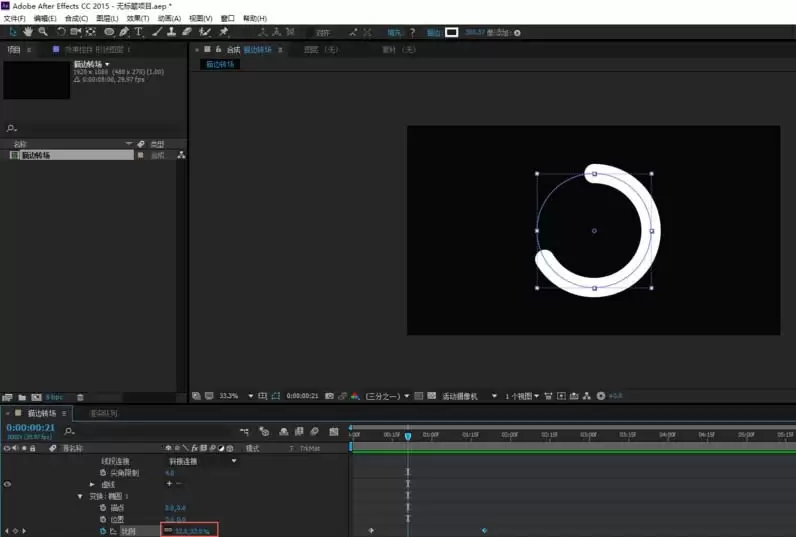The image size is (796, 537).
Task: Select the Eraser tool
Action: [x=187, y=32]
